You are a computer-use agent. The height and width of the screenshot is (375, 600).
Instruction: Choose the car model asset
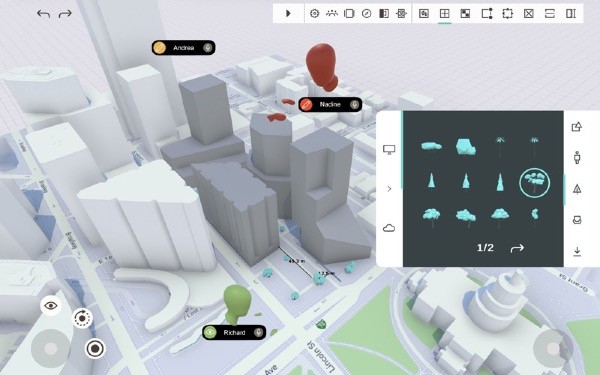(x=431, y=146)
